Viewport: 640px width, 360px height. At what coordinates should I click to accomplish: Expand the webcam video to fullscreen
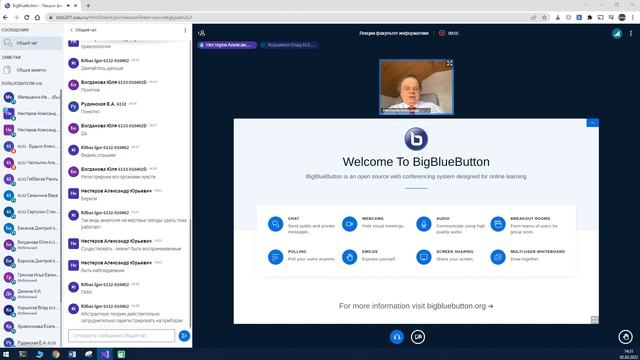pos(449,63)
